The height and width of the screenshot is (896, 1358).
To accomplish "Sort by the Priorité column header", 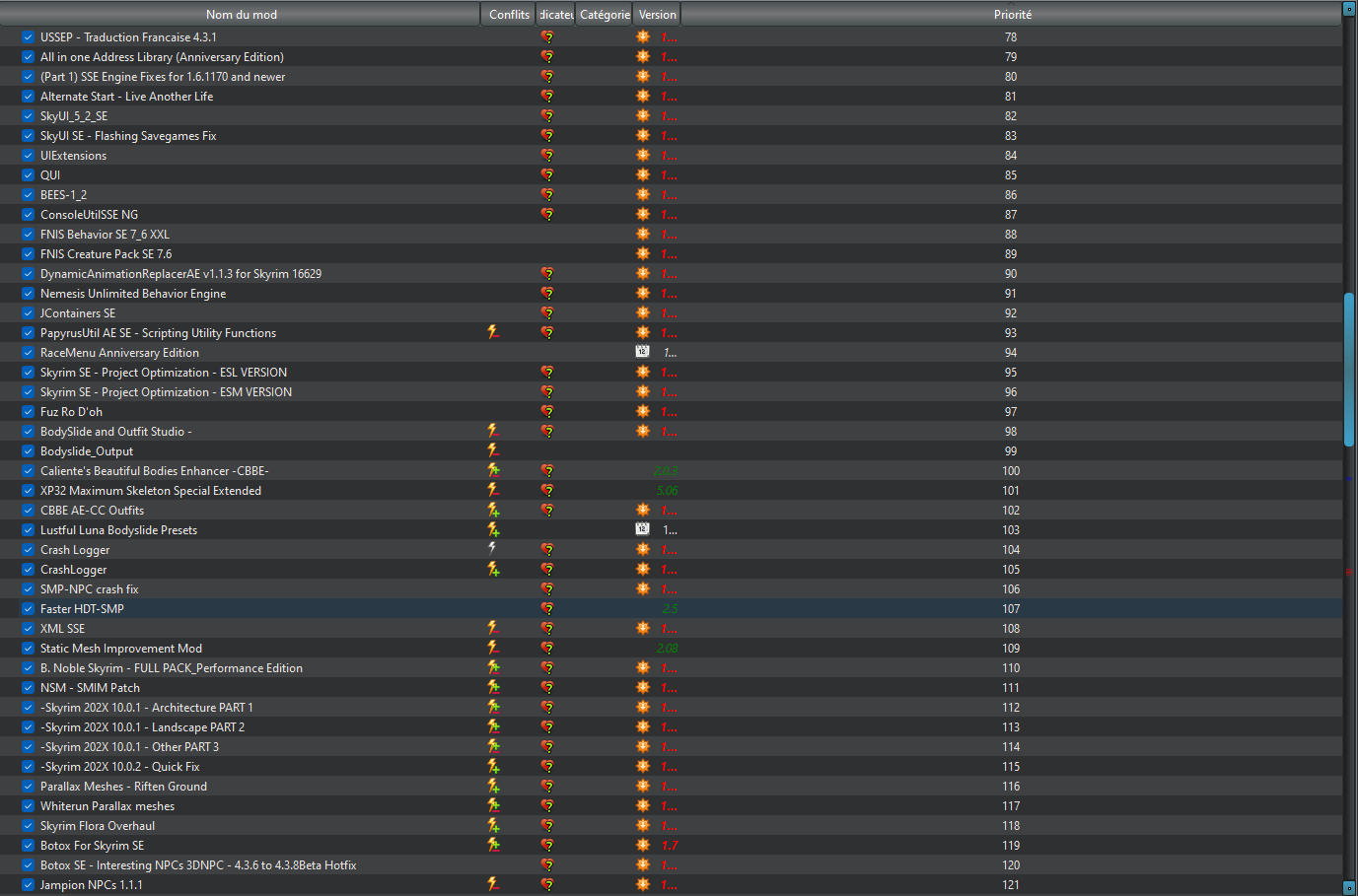I will 1012,14.
